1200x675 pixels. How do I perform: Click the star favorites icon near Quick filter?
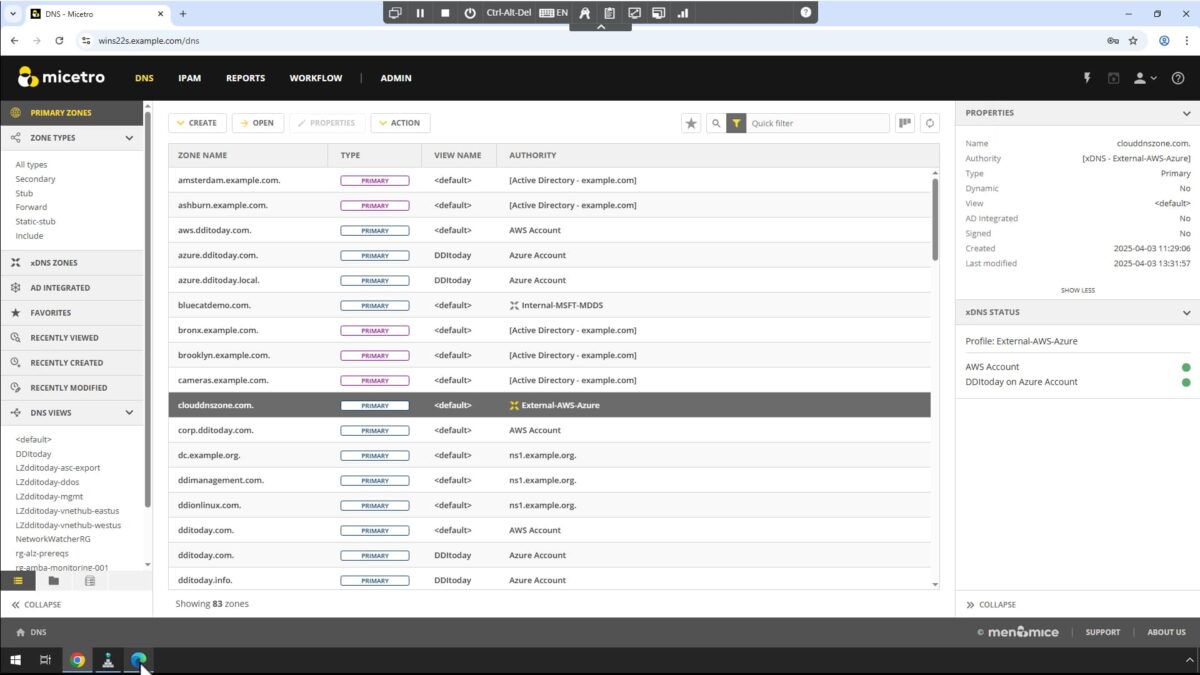(691, 122)
